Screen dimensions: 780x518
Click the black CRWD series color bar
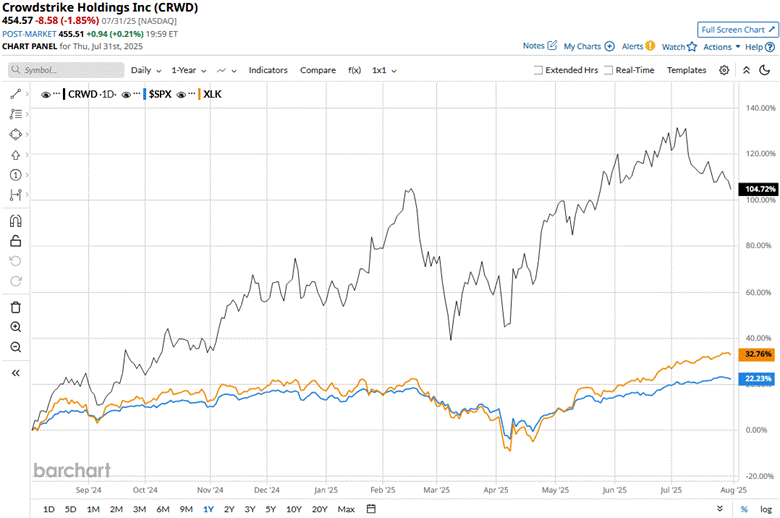(x=64, y=94)
